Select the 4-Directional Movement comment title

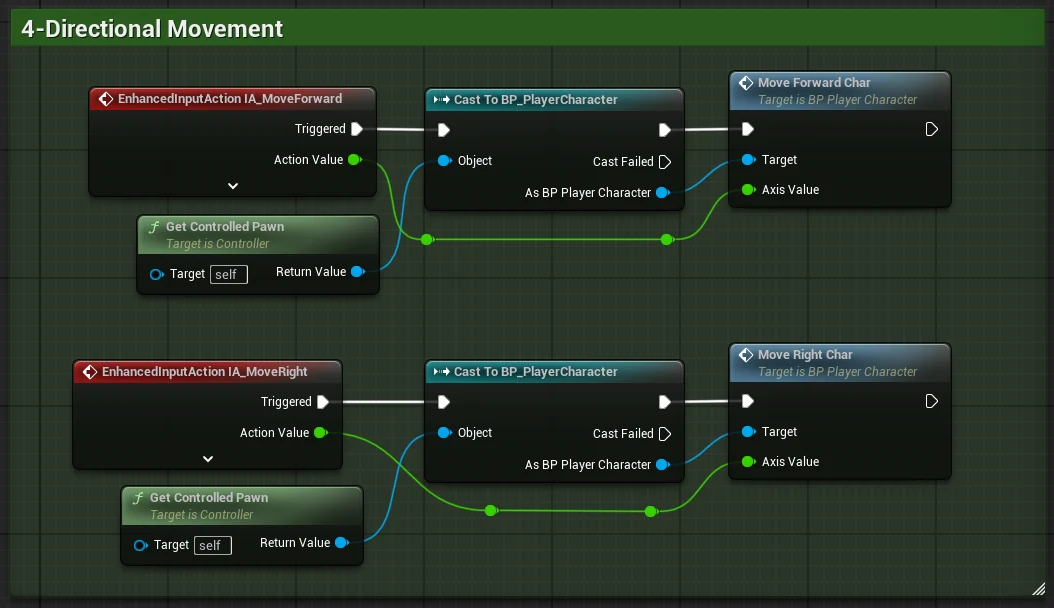tap(152, 29)
